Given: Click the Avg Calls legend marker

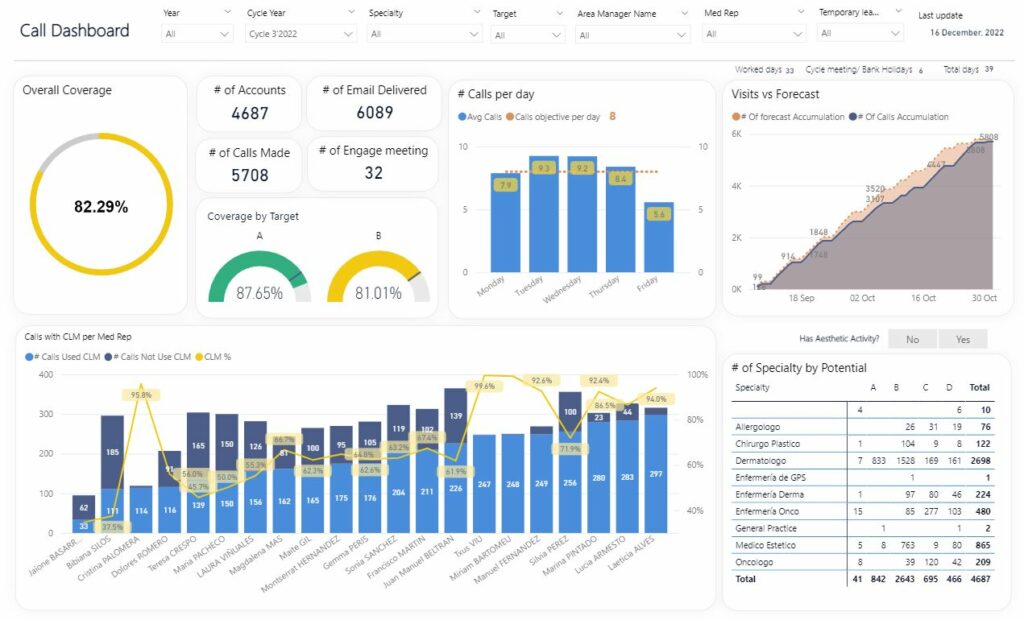Looking at the screenshot, I should [x=462, y=117].
